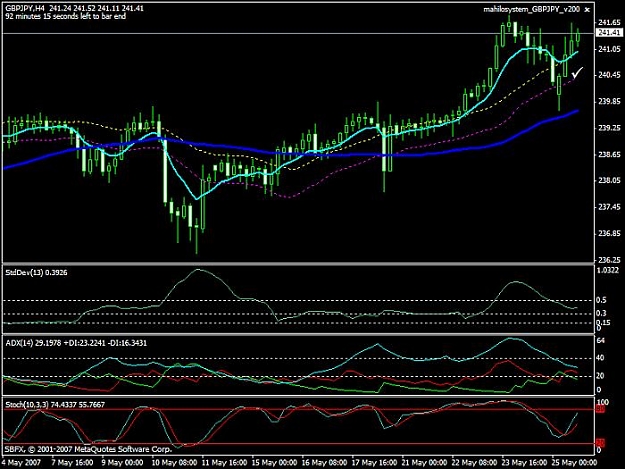Click the 4 May 2007 date label

21,463
